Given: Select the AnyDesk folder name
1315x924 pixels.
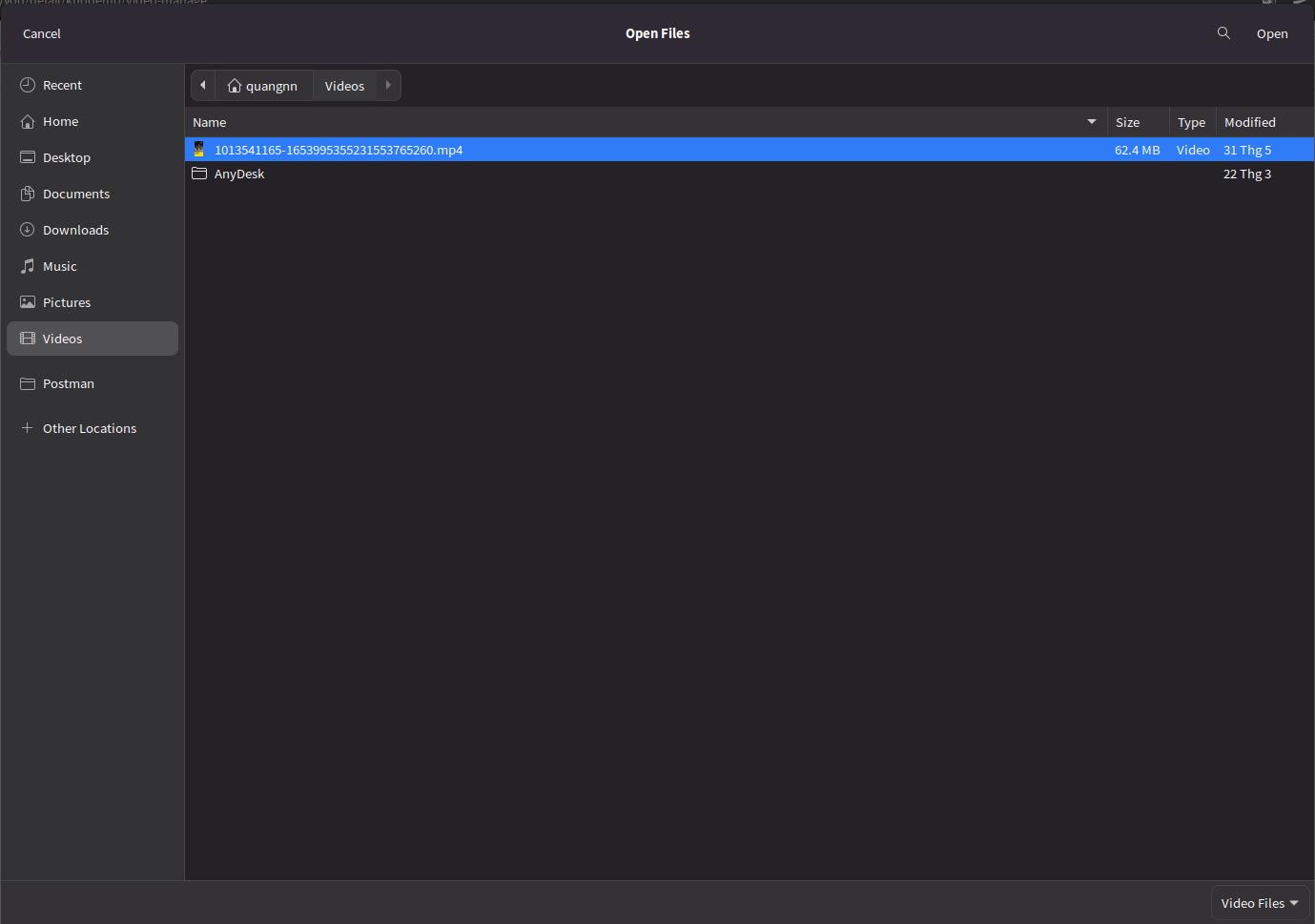Looking at the screenshot, I should tap(239, 174).
